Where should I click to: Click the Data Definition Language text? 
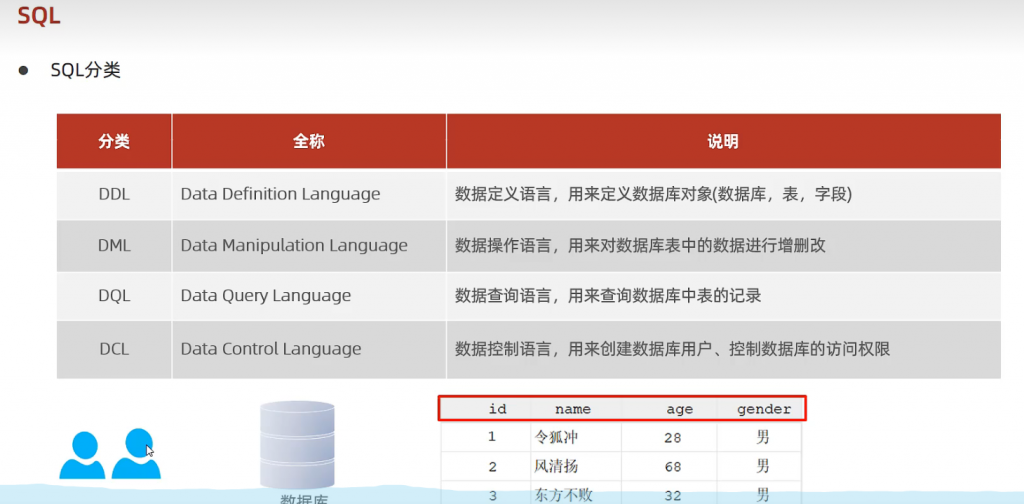point(280,194)
